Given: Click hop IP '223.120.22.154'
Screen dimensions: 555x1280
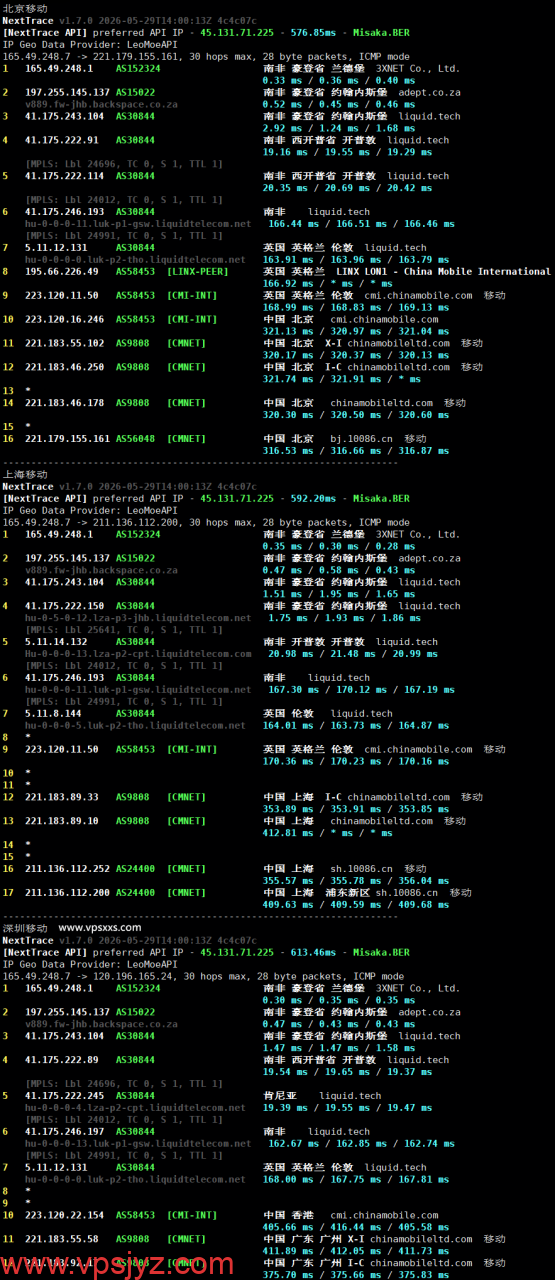Looking at the screenshot, I should [65, 1216].
